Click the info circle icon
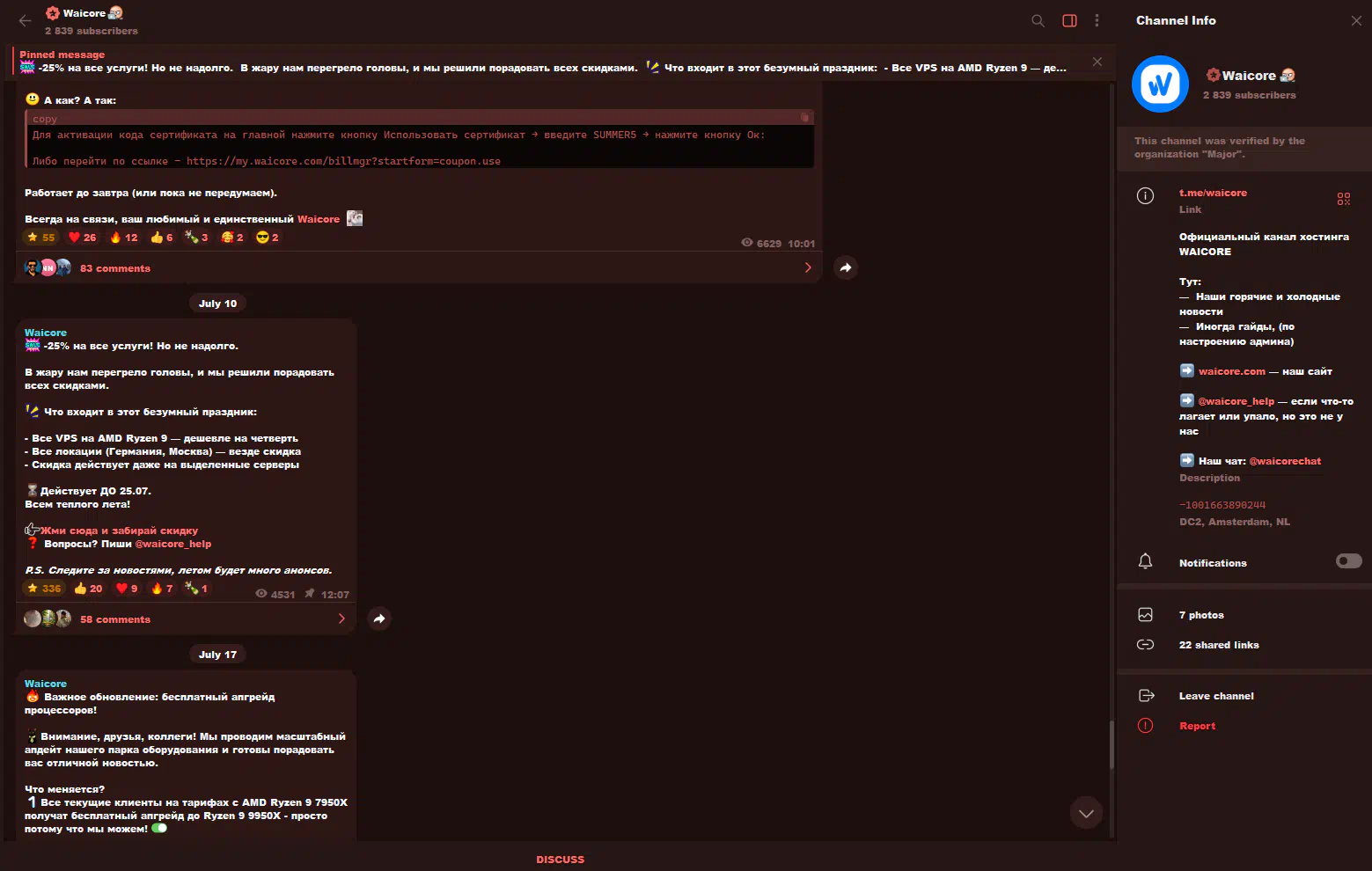This screenshot has height=871, width=1372. click(1145, 195)
